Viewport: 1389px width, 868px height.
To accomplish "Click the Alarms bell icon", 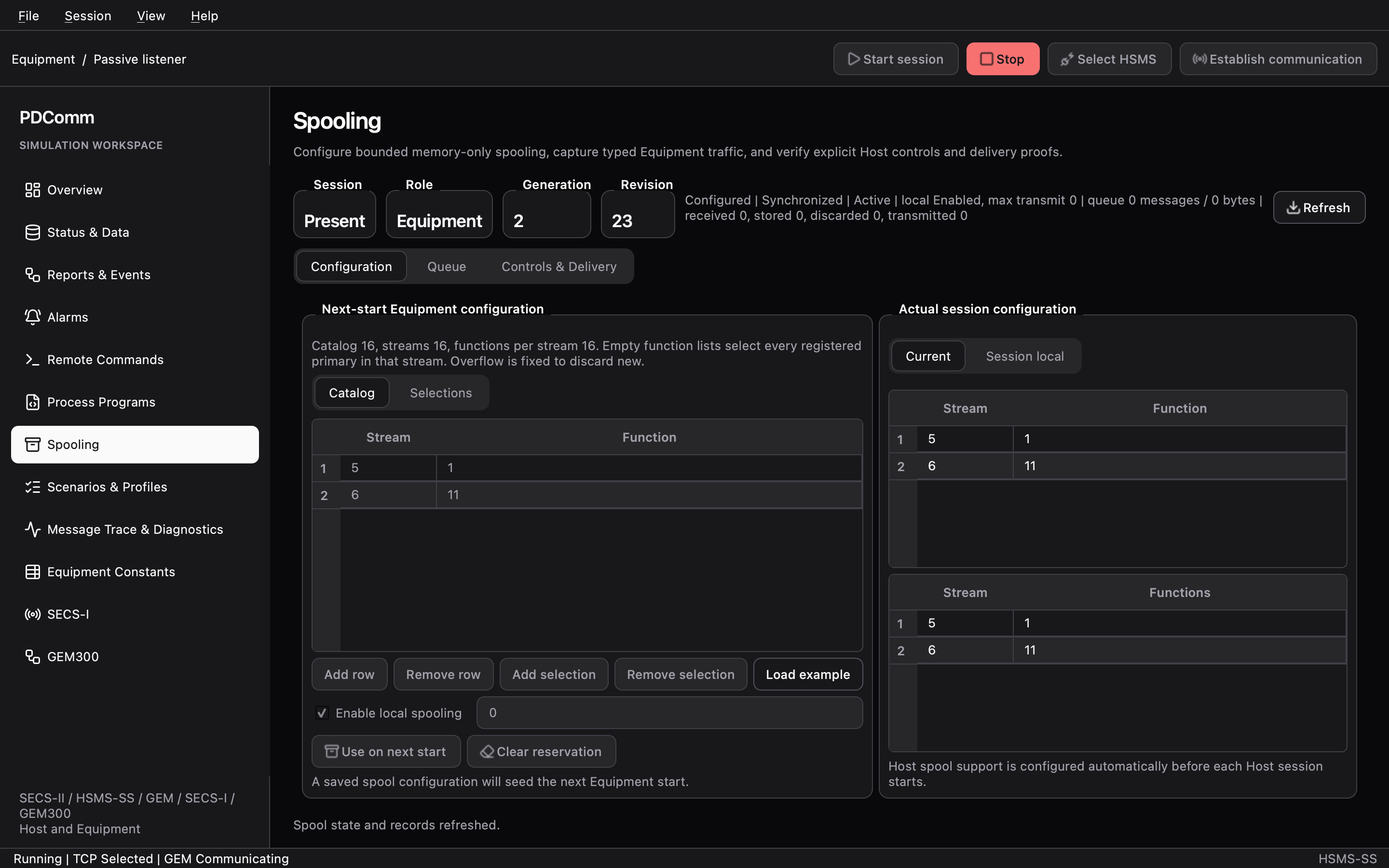I will tap(33, 317).
